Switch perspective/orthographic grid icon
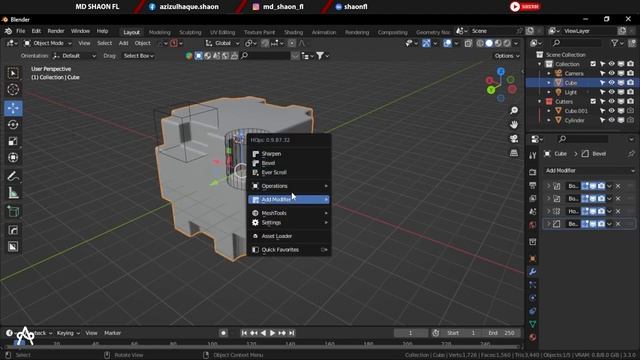Screen dimensions: 640x360 [514, 153]
